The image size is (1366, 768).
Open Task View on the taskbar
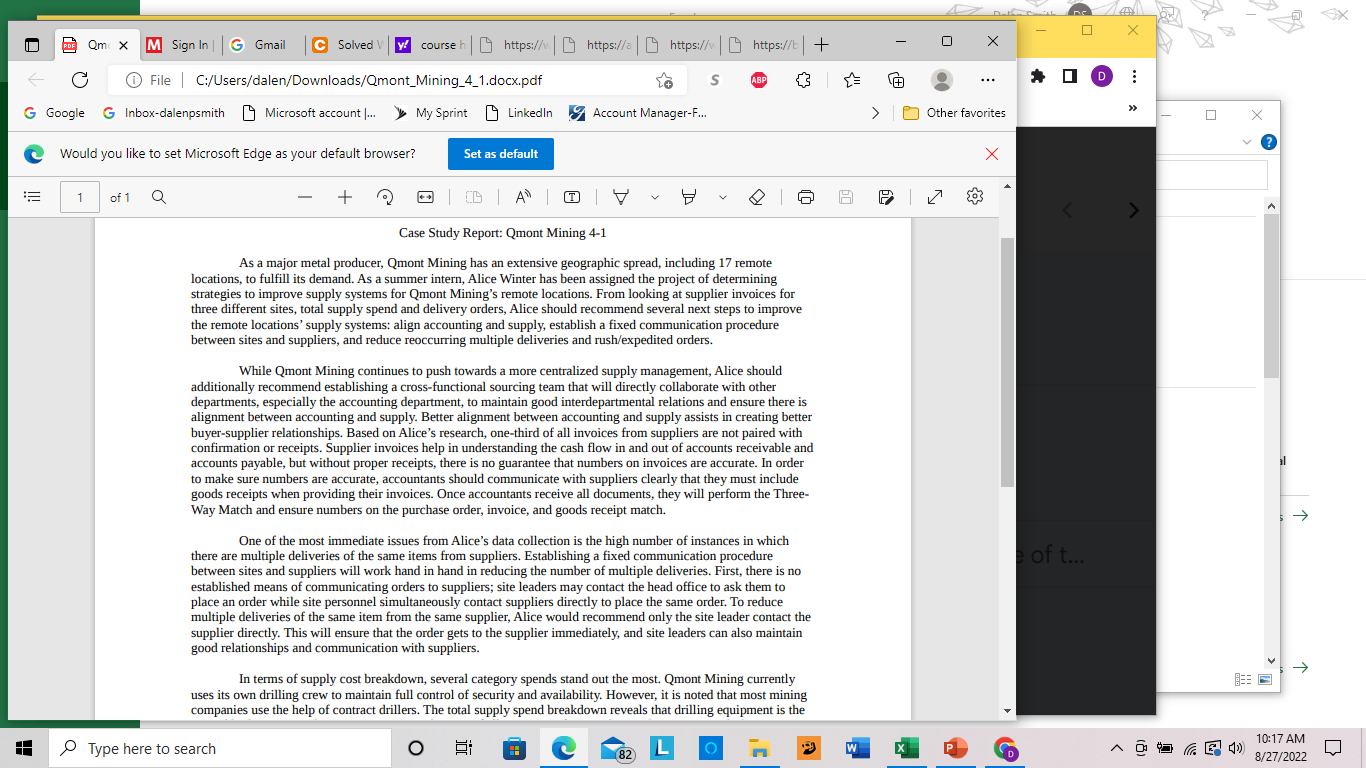464,748
